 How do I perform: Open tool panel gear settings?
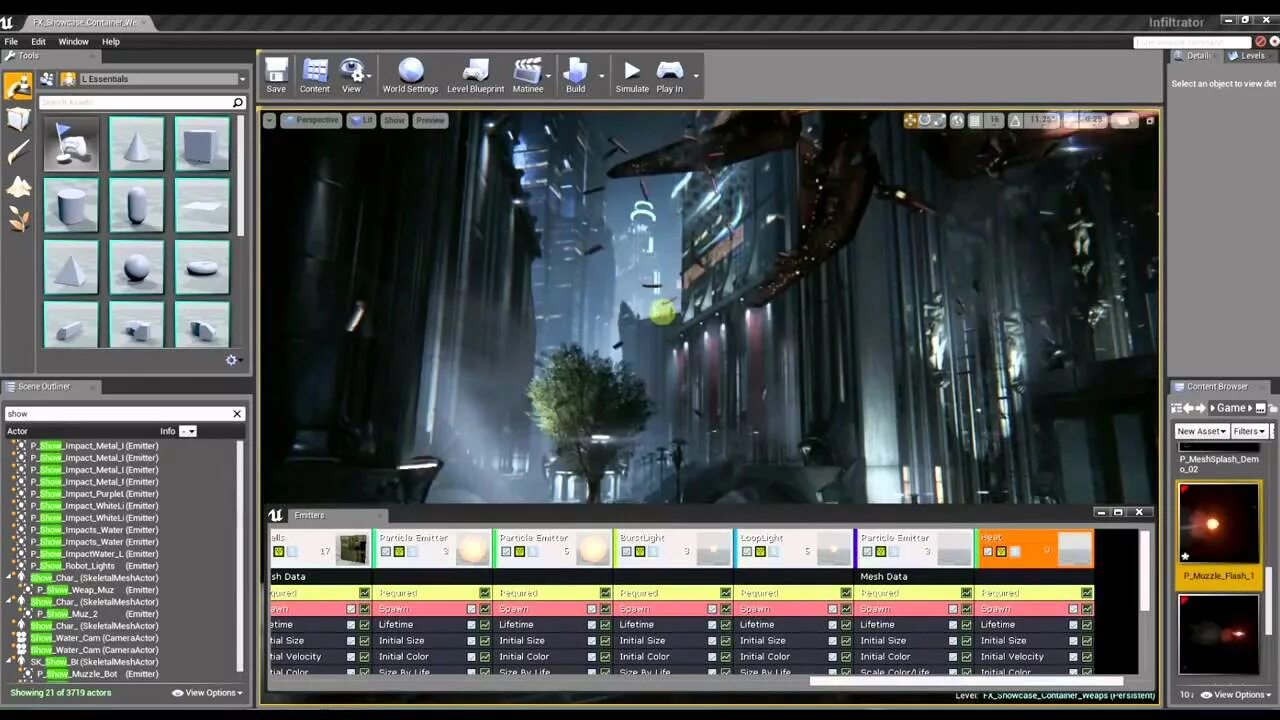point(231,360)
